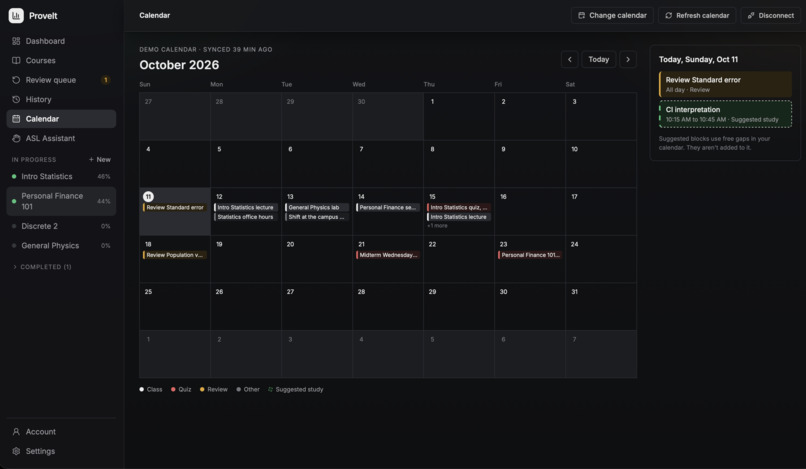
Task: Open General Physics lab event
Action: pyautogui.click(x=317, y=207)
